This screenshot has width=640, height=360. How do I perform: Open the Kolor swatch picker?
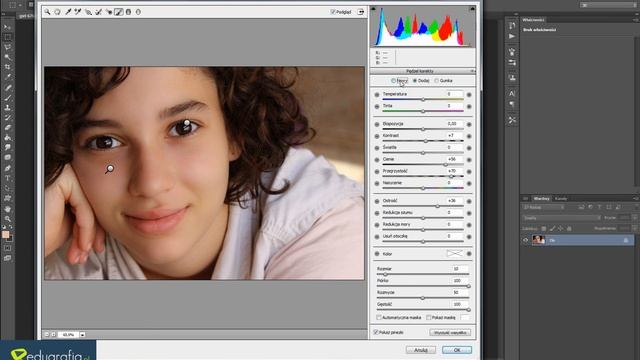(454, 253)
